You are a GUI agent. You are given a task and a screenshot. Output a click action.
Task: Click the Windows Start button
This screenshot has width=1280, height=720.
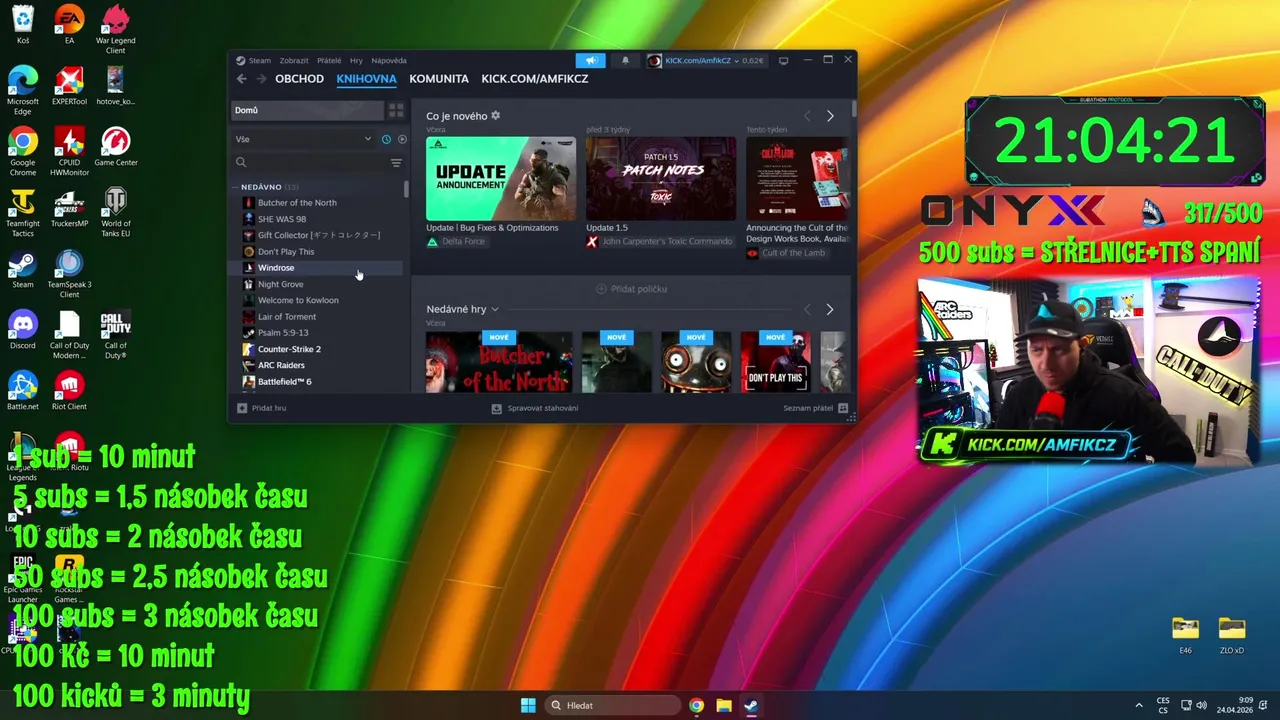(528, 705)
